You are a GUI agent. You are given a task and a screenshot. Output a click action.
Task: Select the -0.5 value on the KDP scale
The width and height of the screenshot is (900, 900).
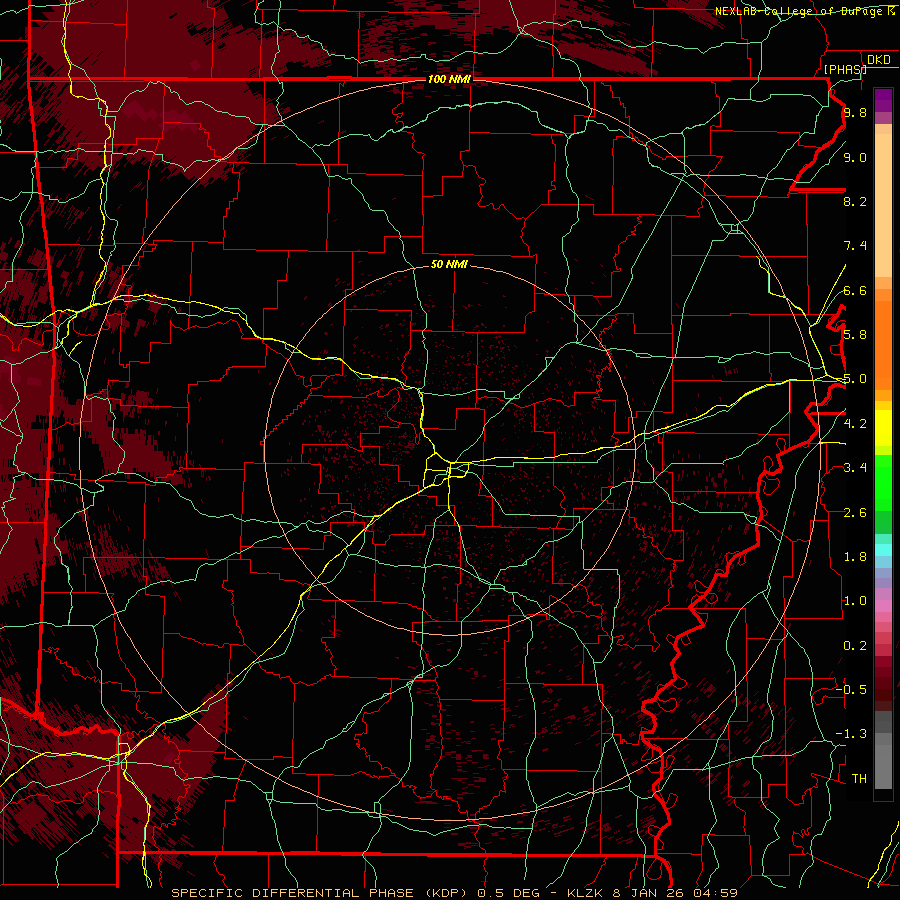[851, 689]
